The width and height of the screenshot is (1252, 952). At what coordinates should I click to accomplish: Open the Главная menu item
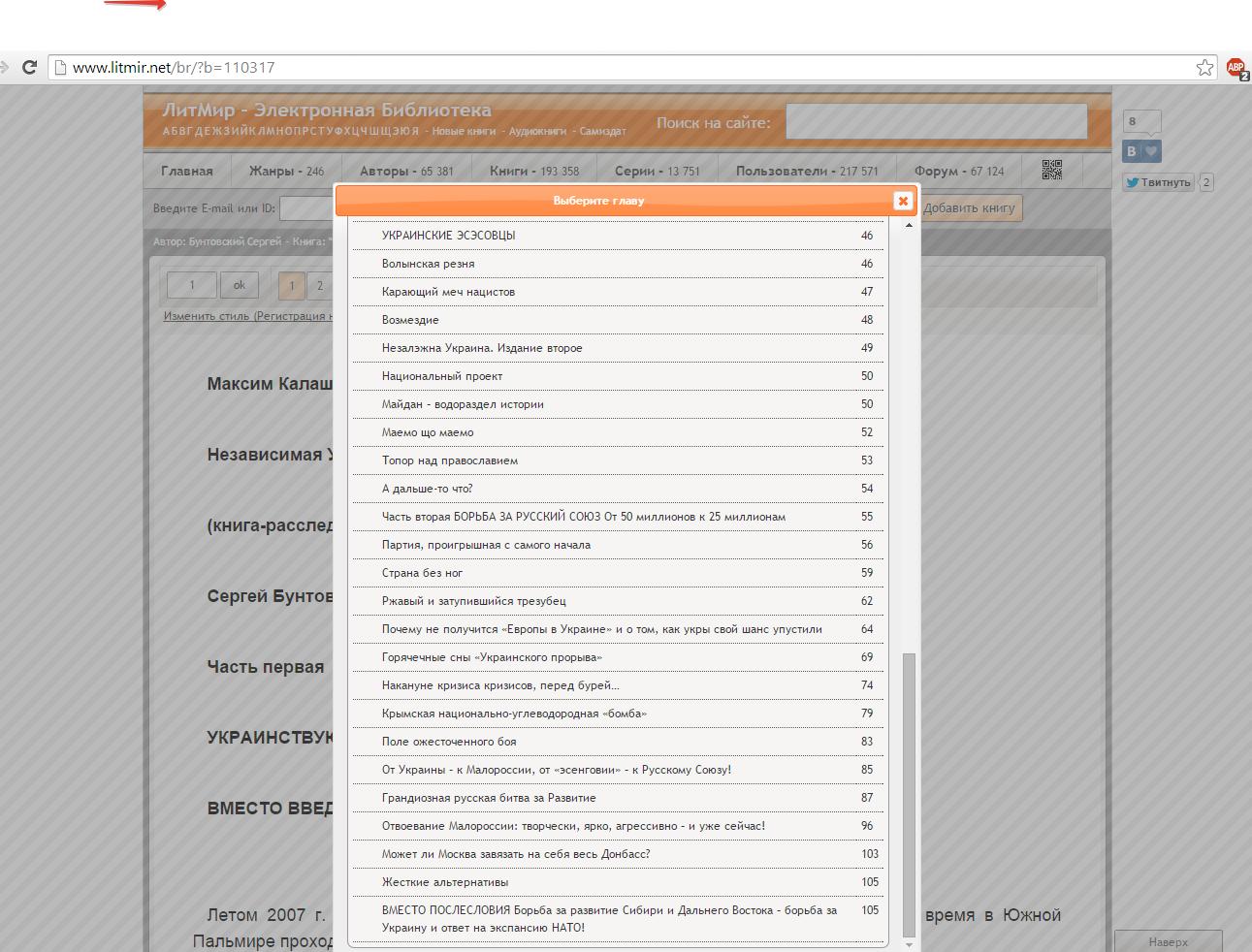[187, 171]
